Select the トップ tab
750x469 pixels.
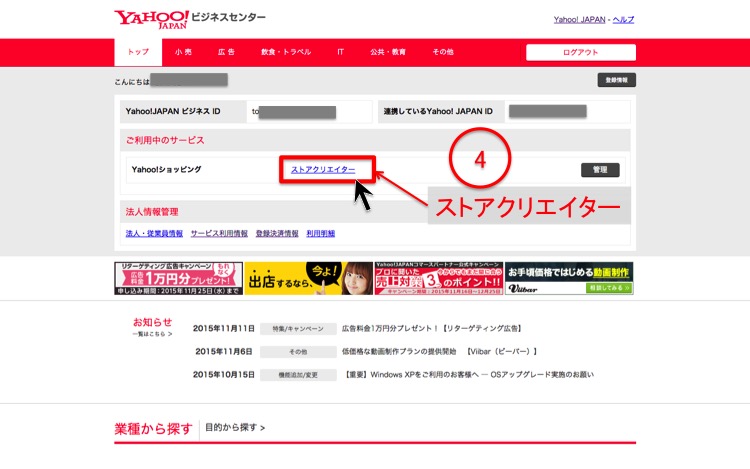[x=138, y=52]
